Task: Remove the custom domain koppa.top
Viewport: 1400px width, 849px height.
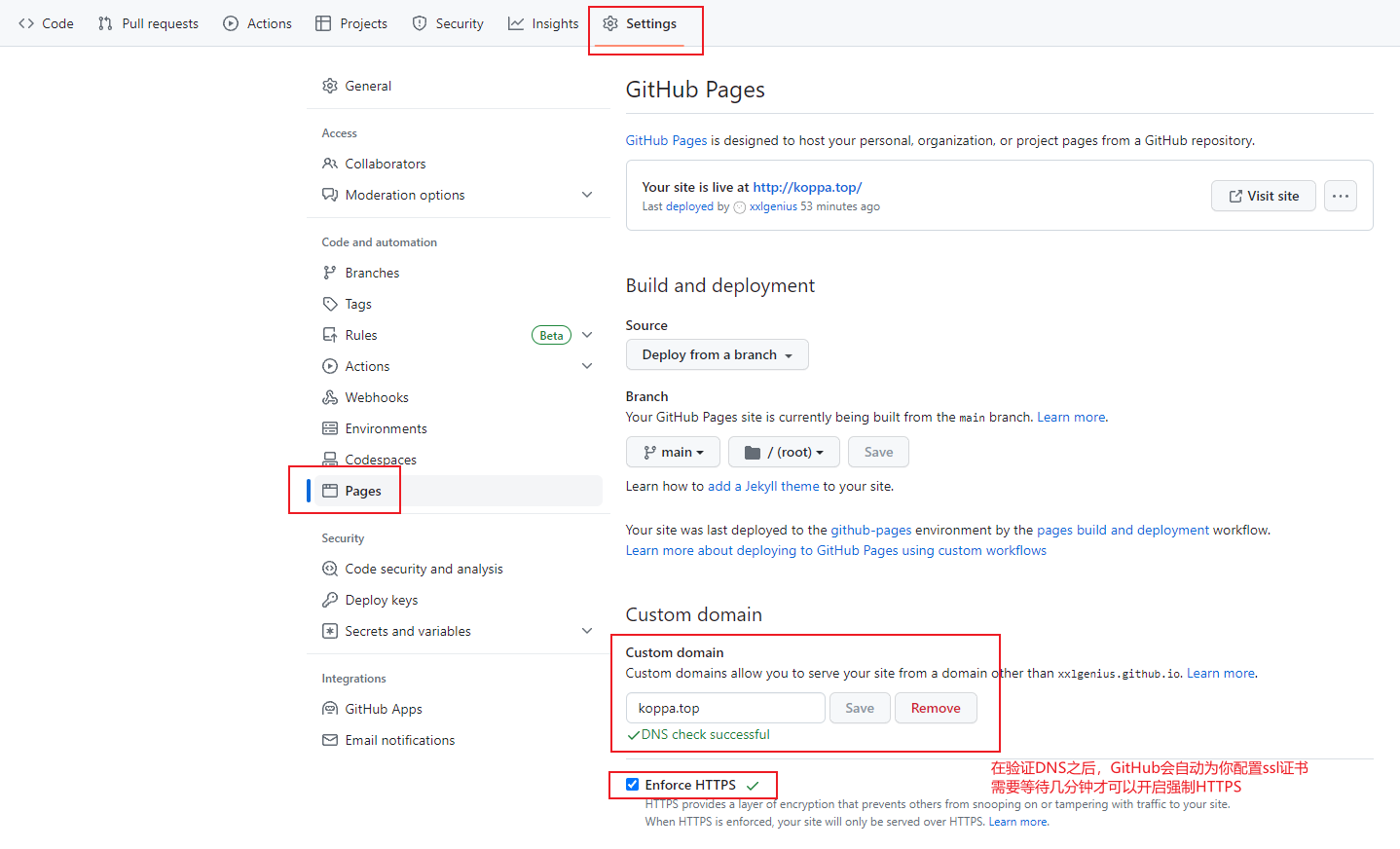Action: 936,708
